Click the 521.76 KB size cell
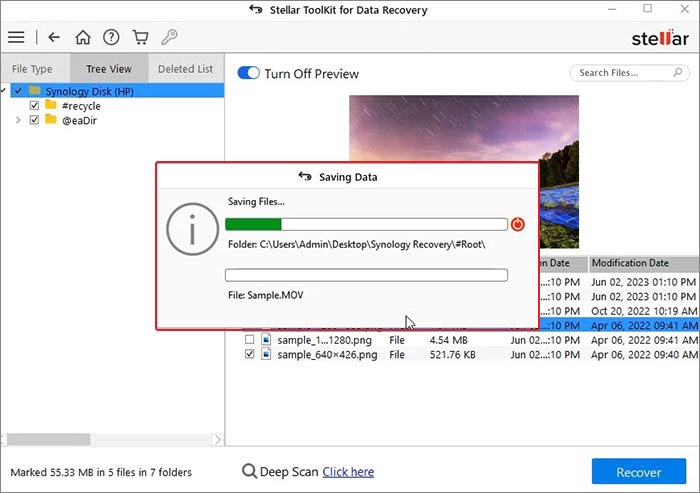 (x=452, y=355)
